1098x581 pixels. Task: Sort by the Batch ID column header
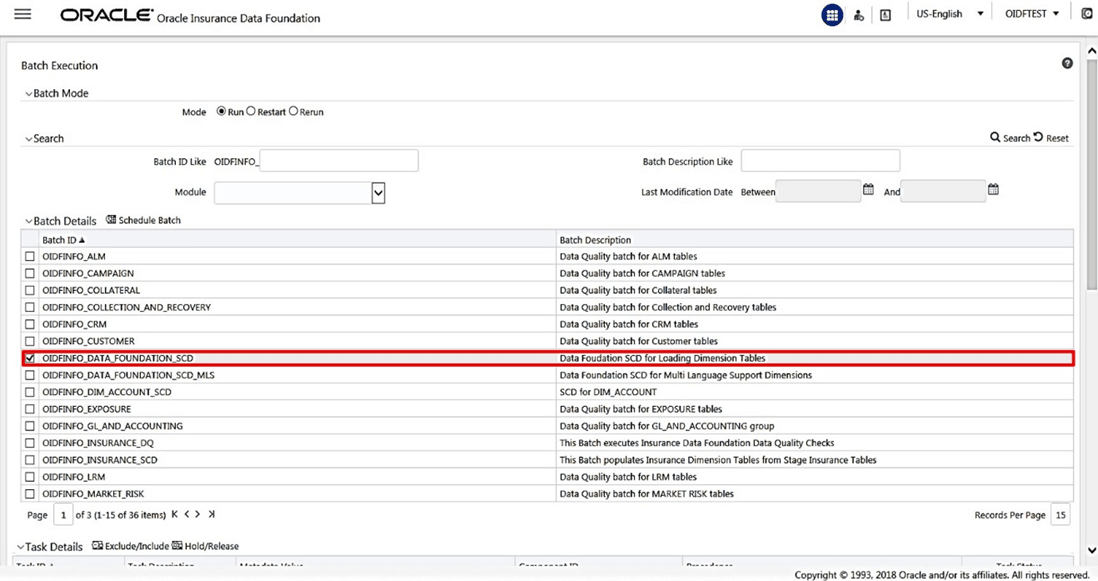pos(64,239)
